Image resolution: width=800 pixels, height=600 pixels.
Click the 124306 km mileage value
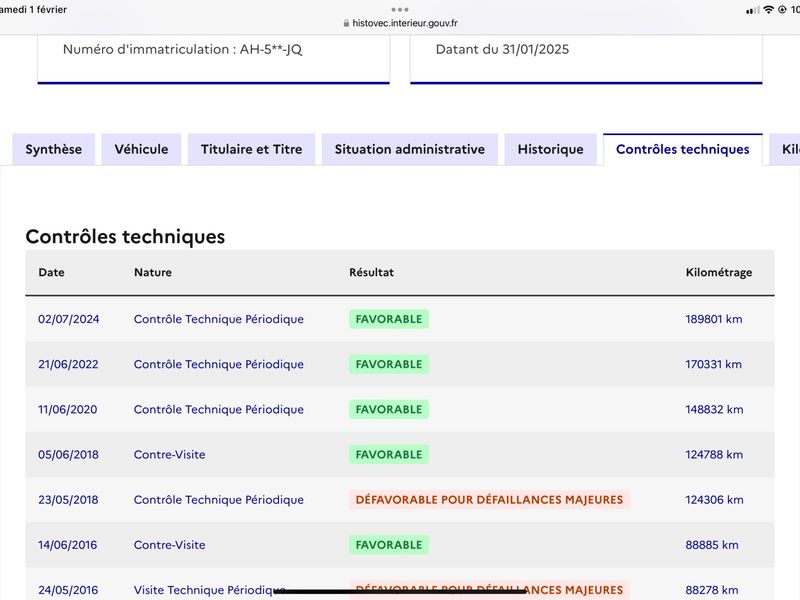[x=714, y=500]
